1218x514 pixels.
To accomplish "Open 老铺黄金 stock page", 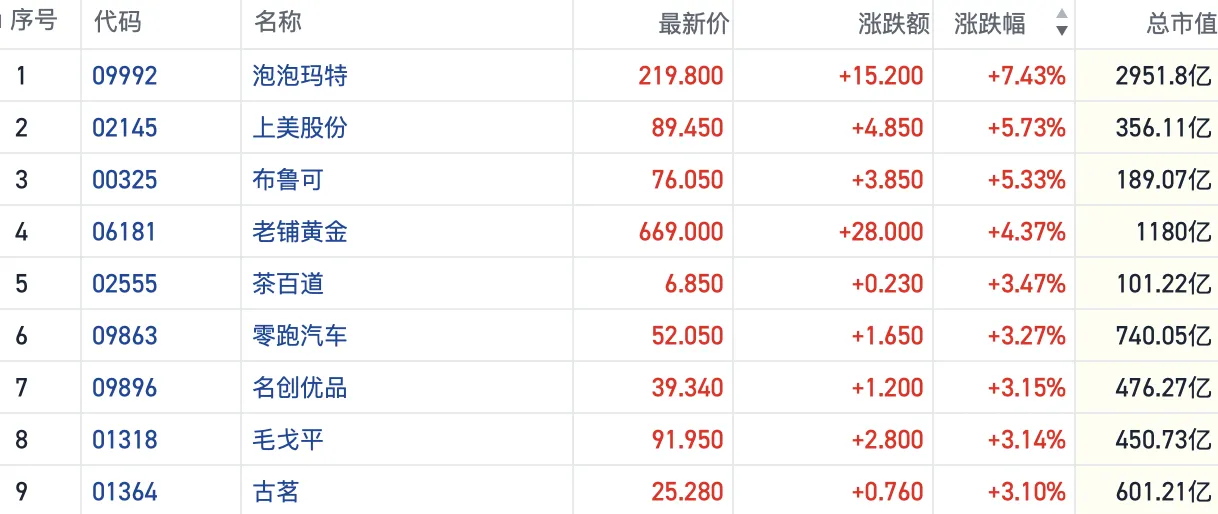I will [x=300, y=232].
